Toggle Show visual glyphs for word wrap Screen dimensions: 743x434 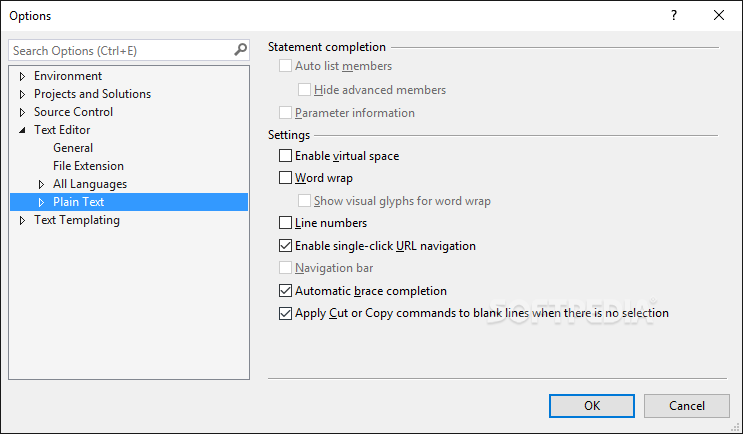[304, 200]
